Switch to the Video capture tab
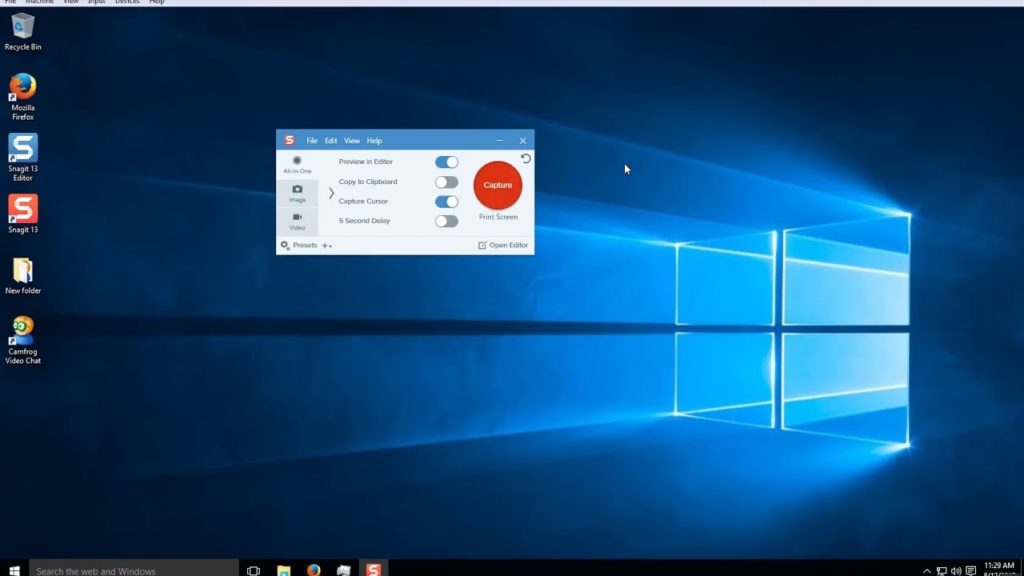The height and width of the screenshot is (576, 1024). click(297, 221)
